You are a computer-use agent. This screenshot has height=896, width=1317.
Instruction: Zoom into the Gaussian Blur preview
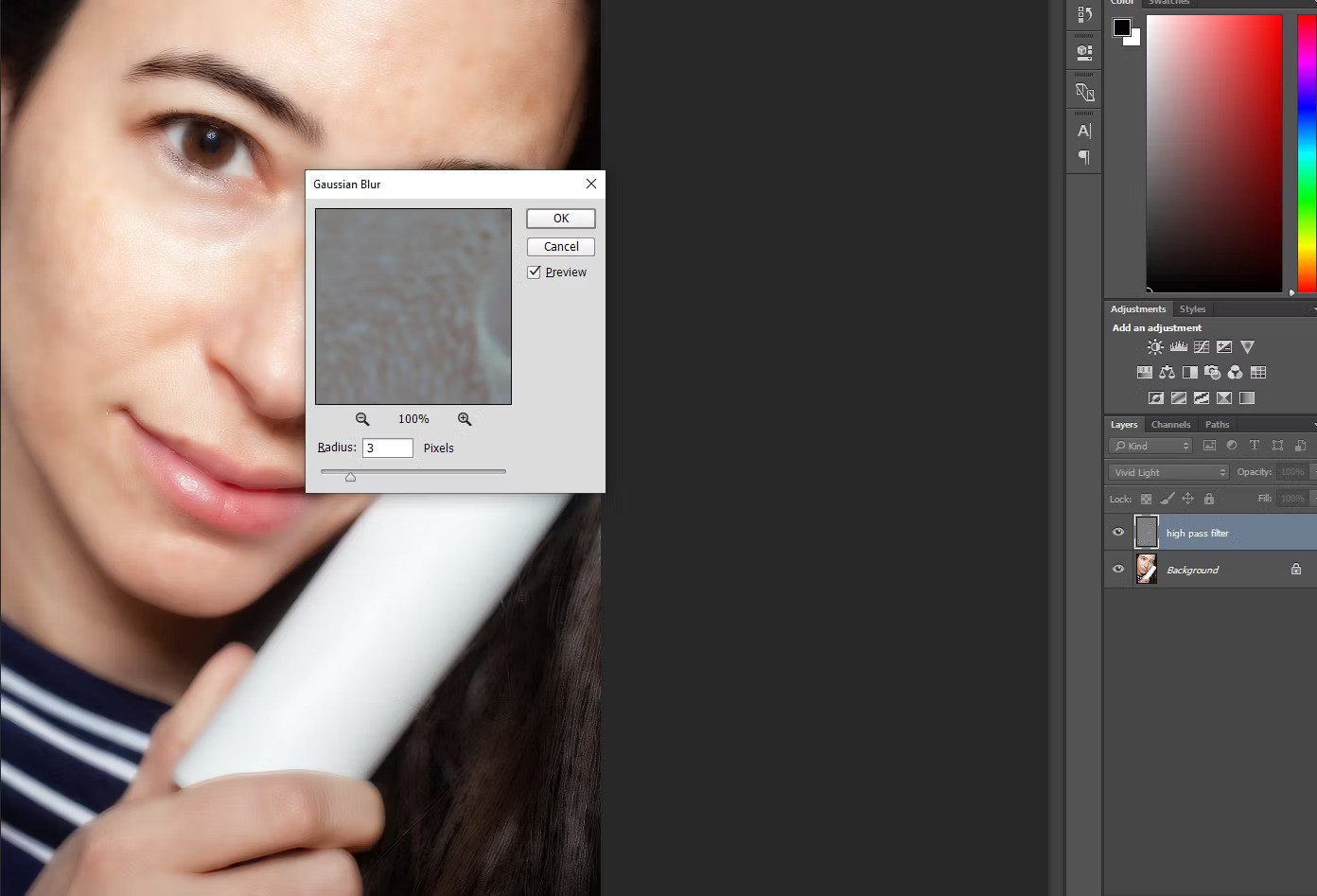465,418
